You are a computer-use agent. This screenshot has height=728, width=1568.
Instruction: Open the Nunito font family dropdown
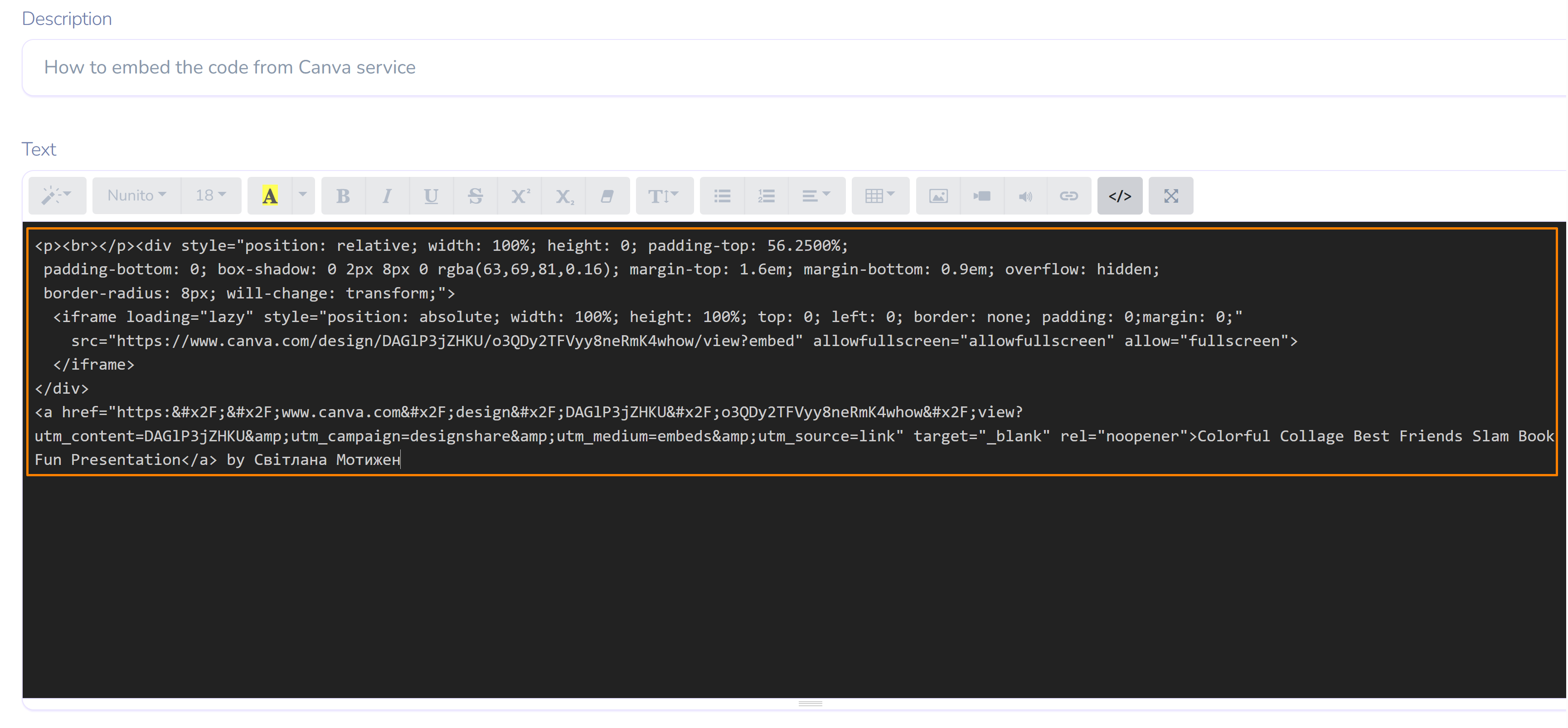[137, 196]
